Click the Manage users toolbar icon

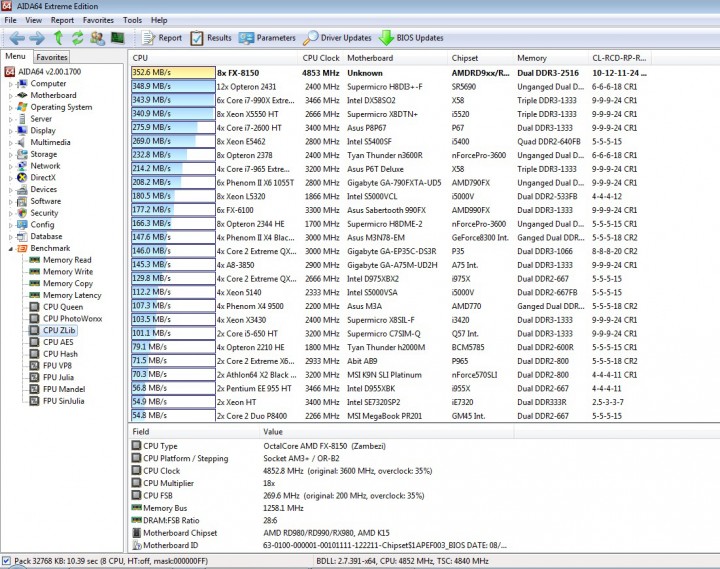(97, 38)
